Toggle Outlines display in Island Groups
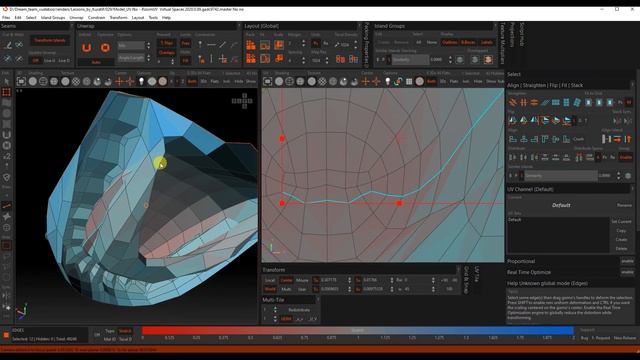This screenshot has height=360, width=640. [449, 42]
